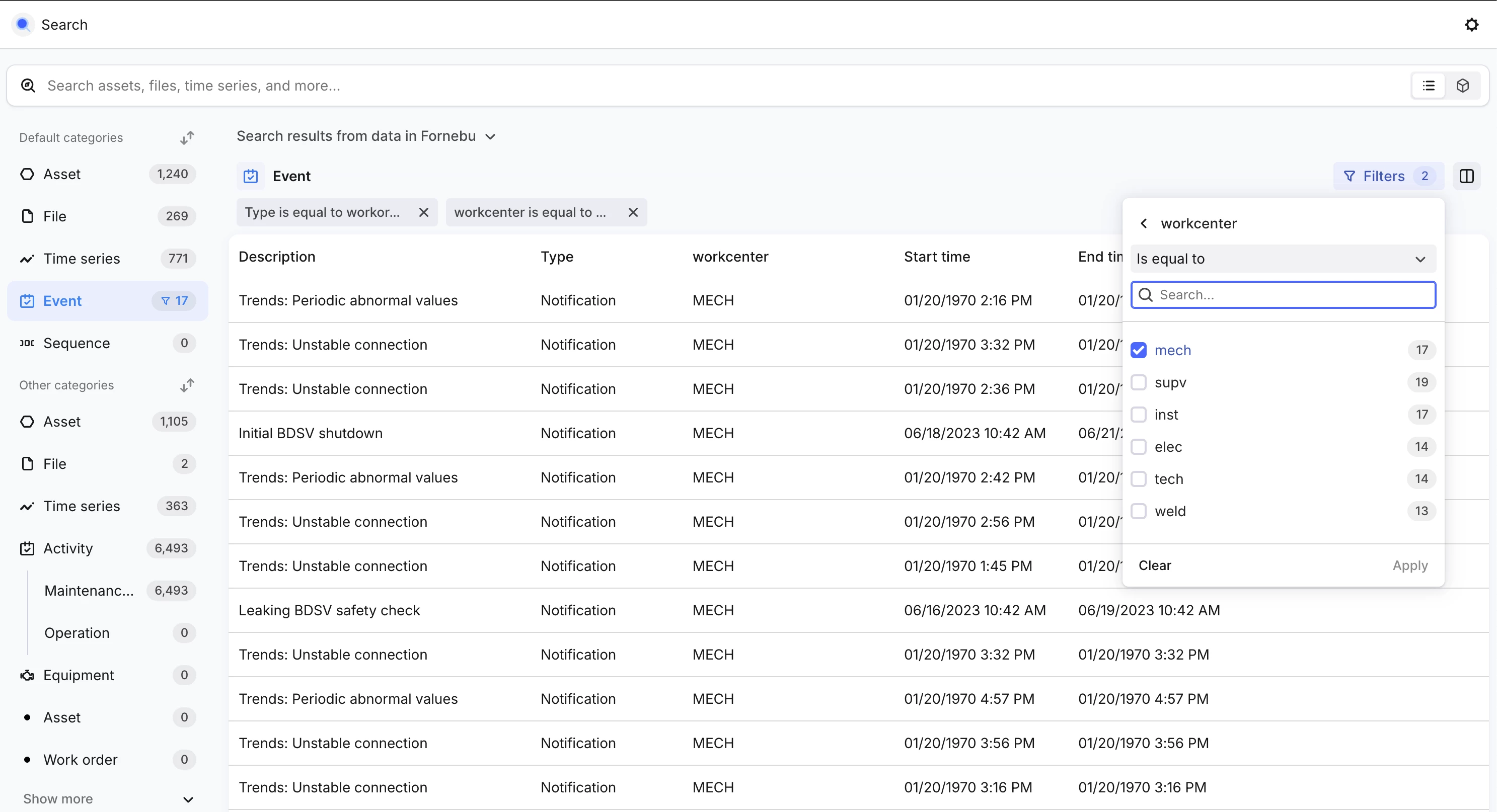This screenshot has height=812, width=1497.
Task: Switch to 3D cube view icon
Action: [1462, 86]
